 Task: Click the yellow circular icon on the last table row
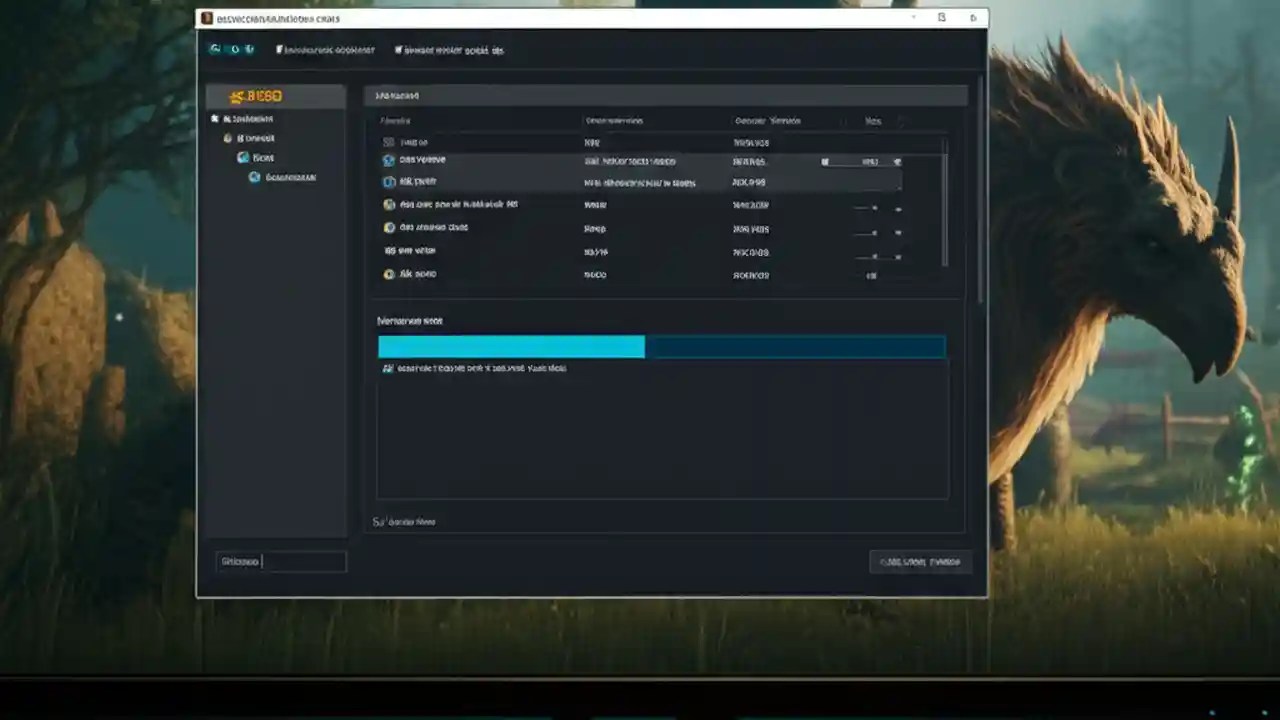click(x=389, y=274)
